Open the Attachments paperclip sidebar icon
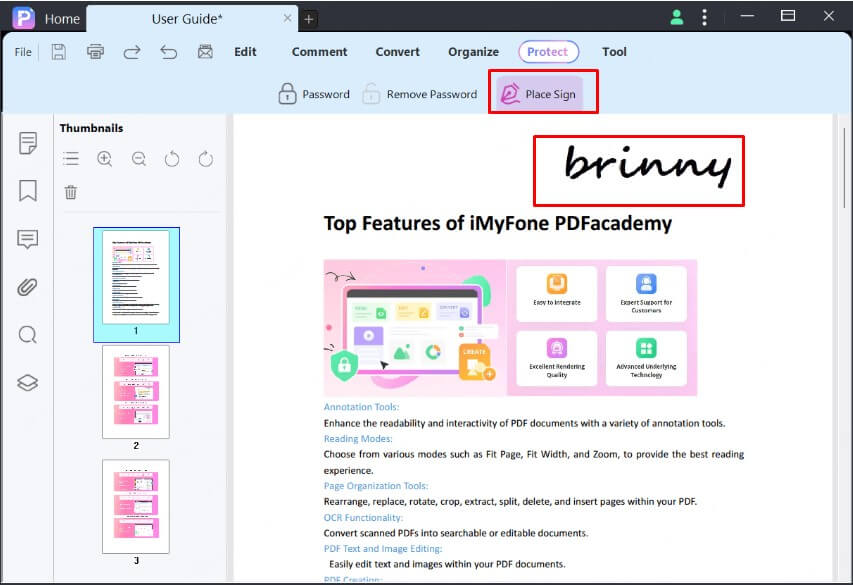 (28, 287)
